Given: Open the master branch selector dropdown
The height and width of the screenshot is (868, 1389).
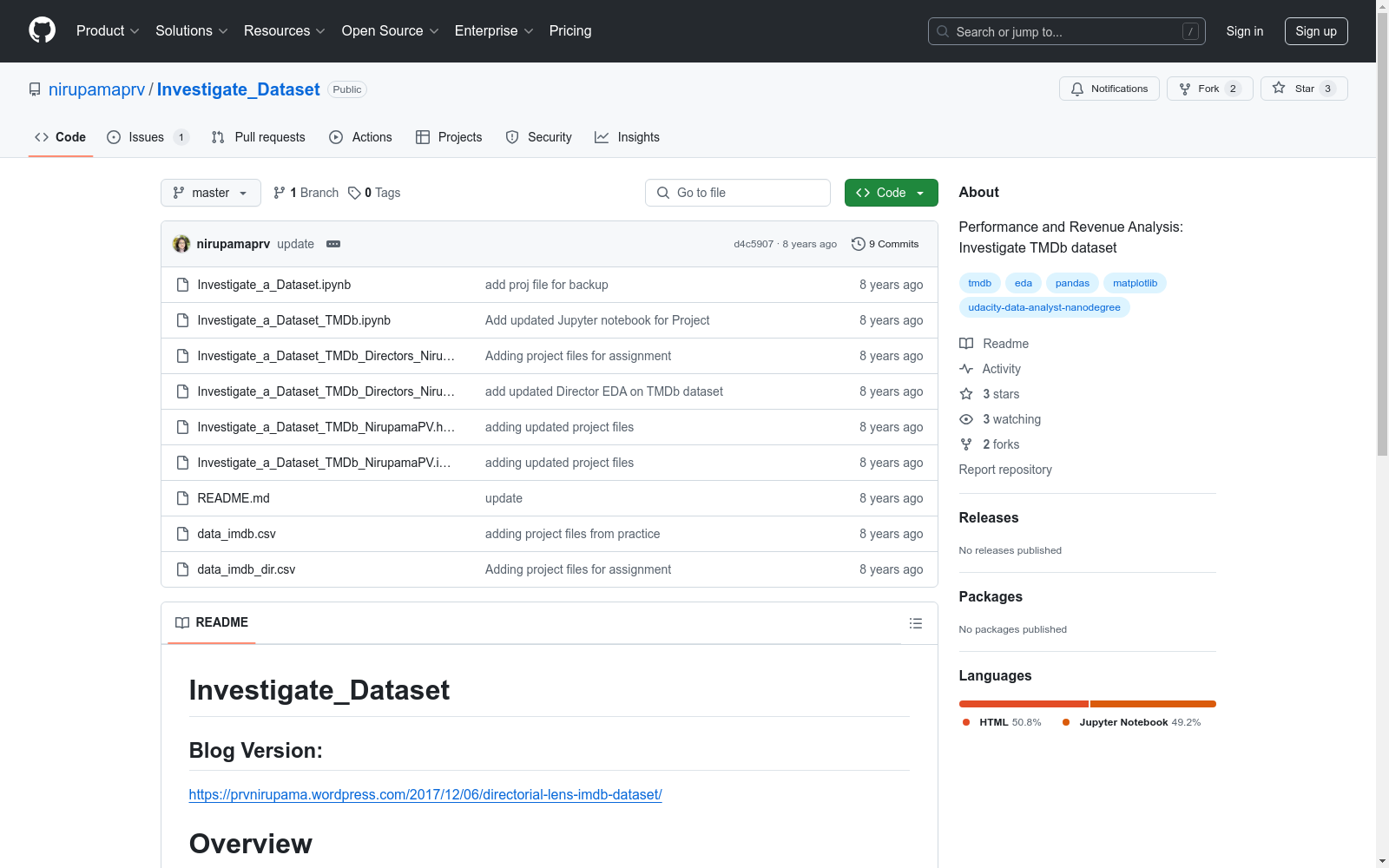Looking at the screenshot, I should (x=211, y=193).
